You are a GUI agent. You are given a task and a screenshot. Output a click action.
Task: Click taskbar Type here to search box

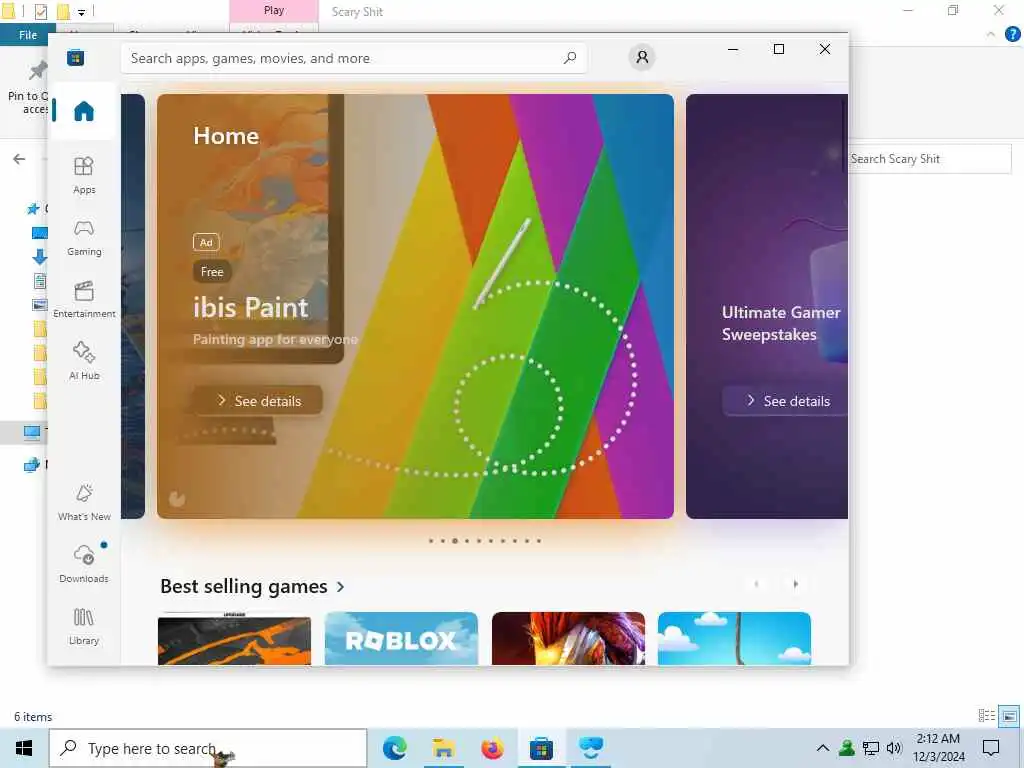click(x=208, y=748)
